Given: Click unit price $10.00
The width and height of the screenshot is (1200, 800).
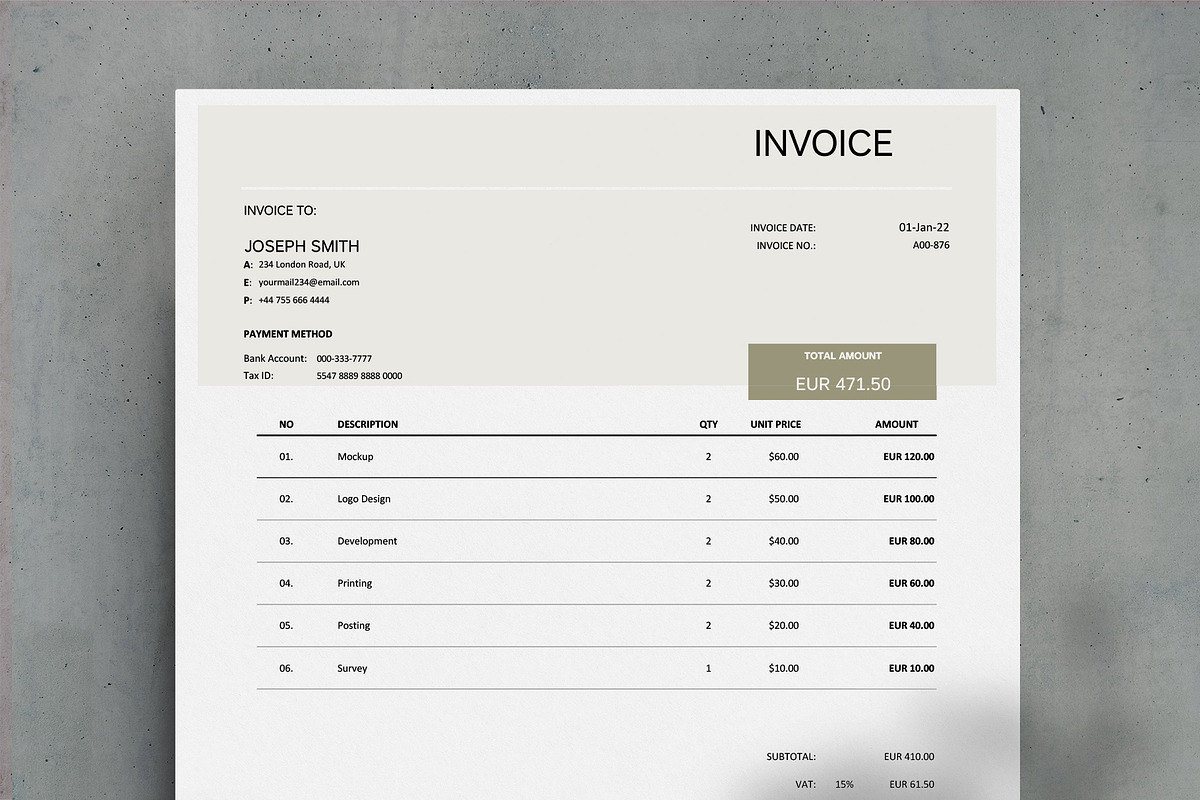Looking at the screenshot, I should [784, 668].
